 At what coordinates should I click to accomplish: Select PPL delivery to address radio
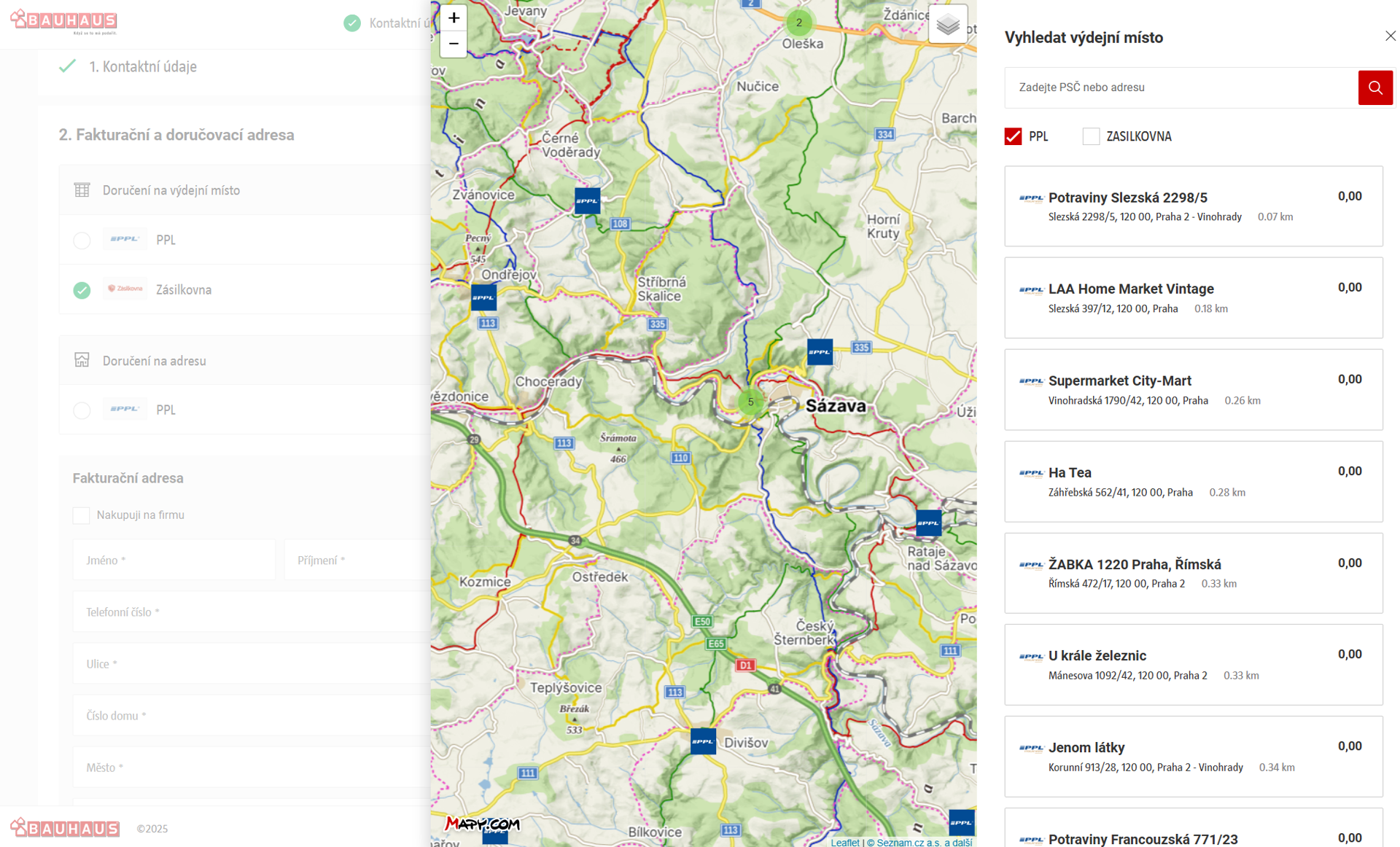pos(82,410)
